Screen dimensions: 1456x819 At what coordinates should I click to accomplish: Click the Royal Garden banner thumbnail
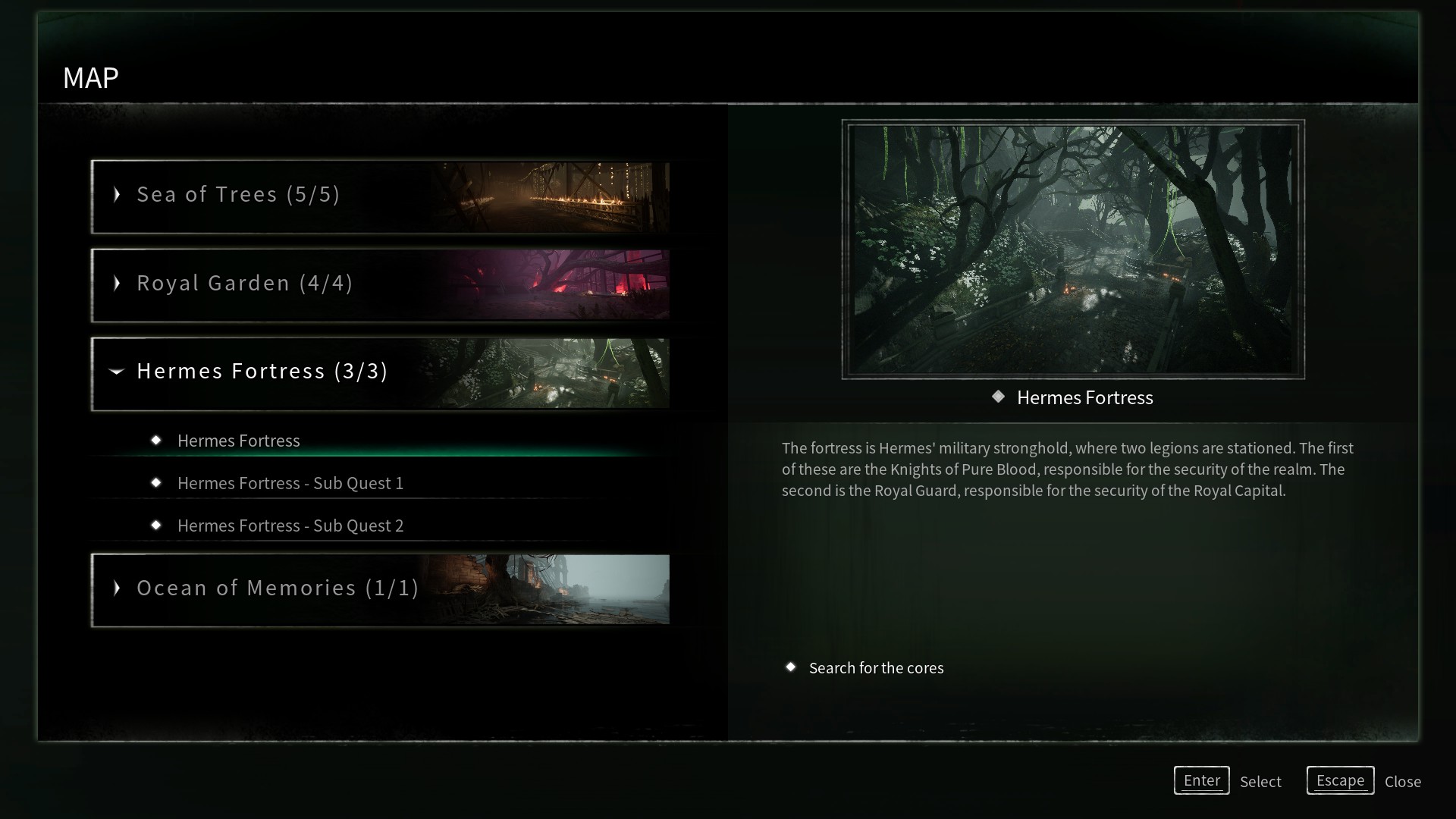(x=550, y=285)
